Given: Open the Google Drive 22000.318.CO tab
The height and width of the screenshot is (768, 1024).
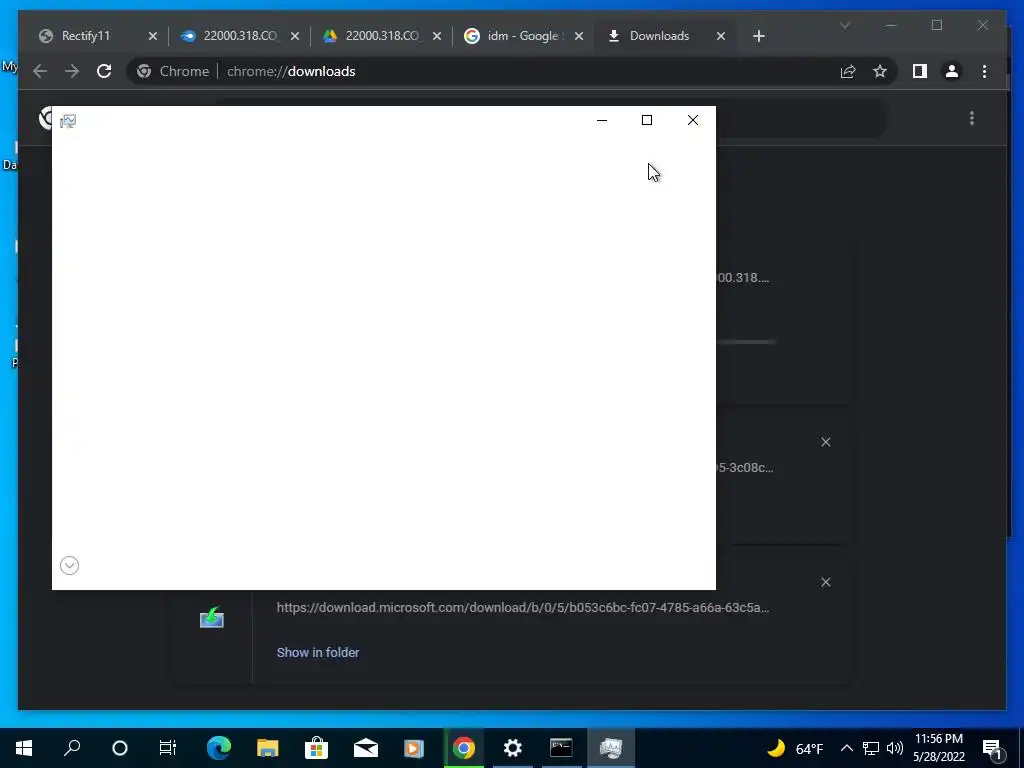Looking at the screenshot, I should click(382, 36).
